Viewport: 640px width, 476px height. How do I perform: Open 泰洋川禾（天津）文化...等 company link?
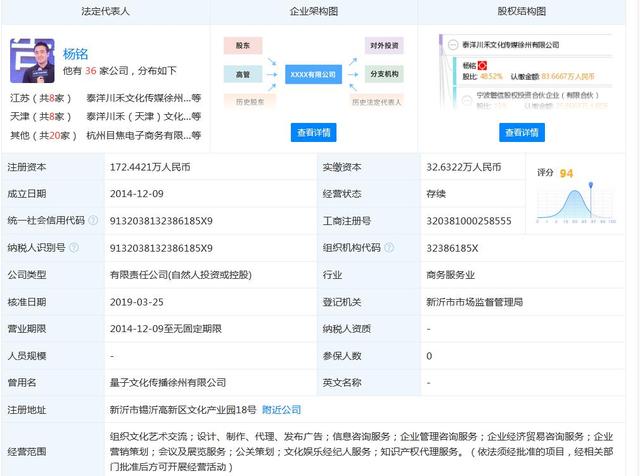[144, 117]
